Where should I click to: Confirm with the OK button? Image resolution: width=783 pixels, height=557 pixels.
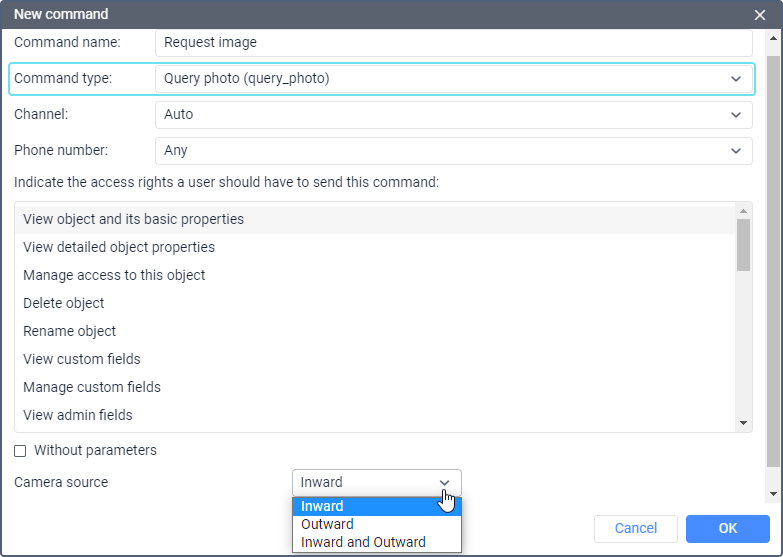(x=728, y=529)
